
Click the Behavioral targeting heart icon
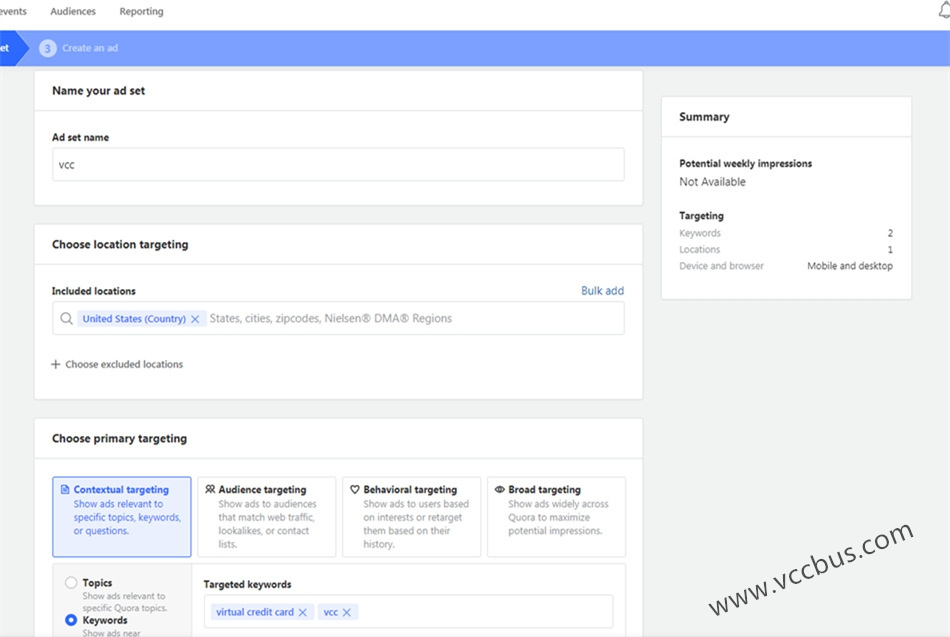pos(355,490)
